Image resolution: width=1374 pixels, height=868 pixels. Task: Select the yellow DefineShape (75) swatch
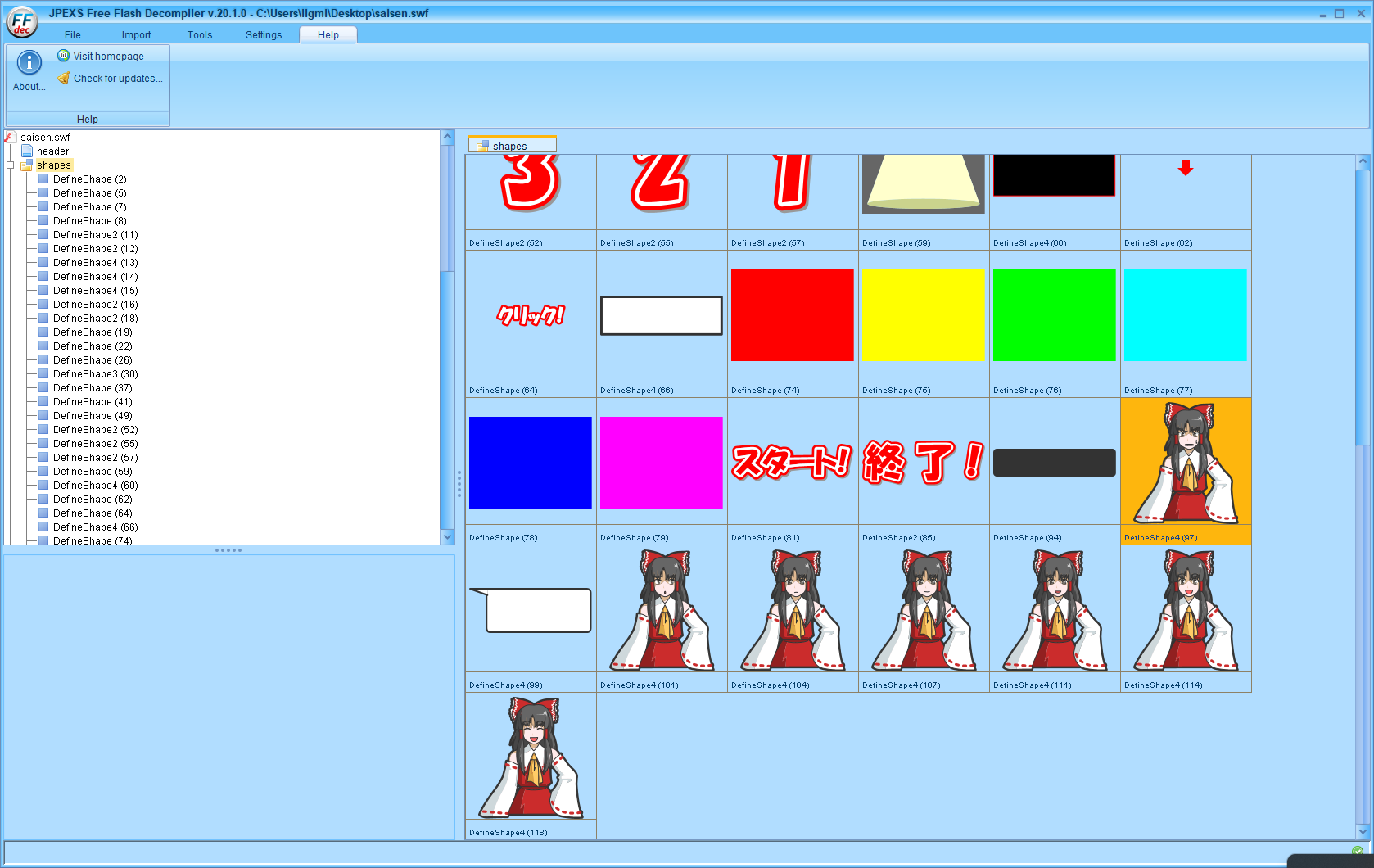pyautogui.click(x=924, y=315)
